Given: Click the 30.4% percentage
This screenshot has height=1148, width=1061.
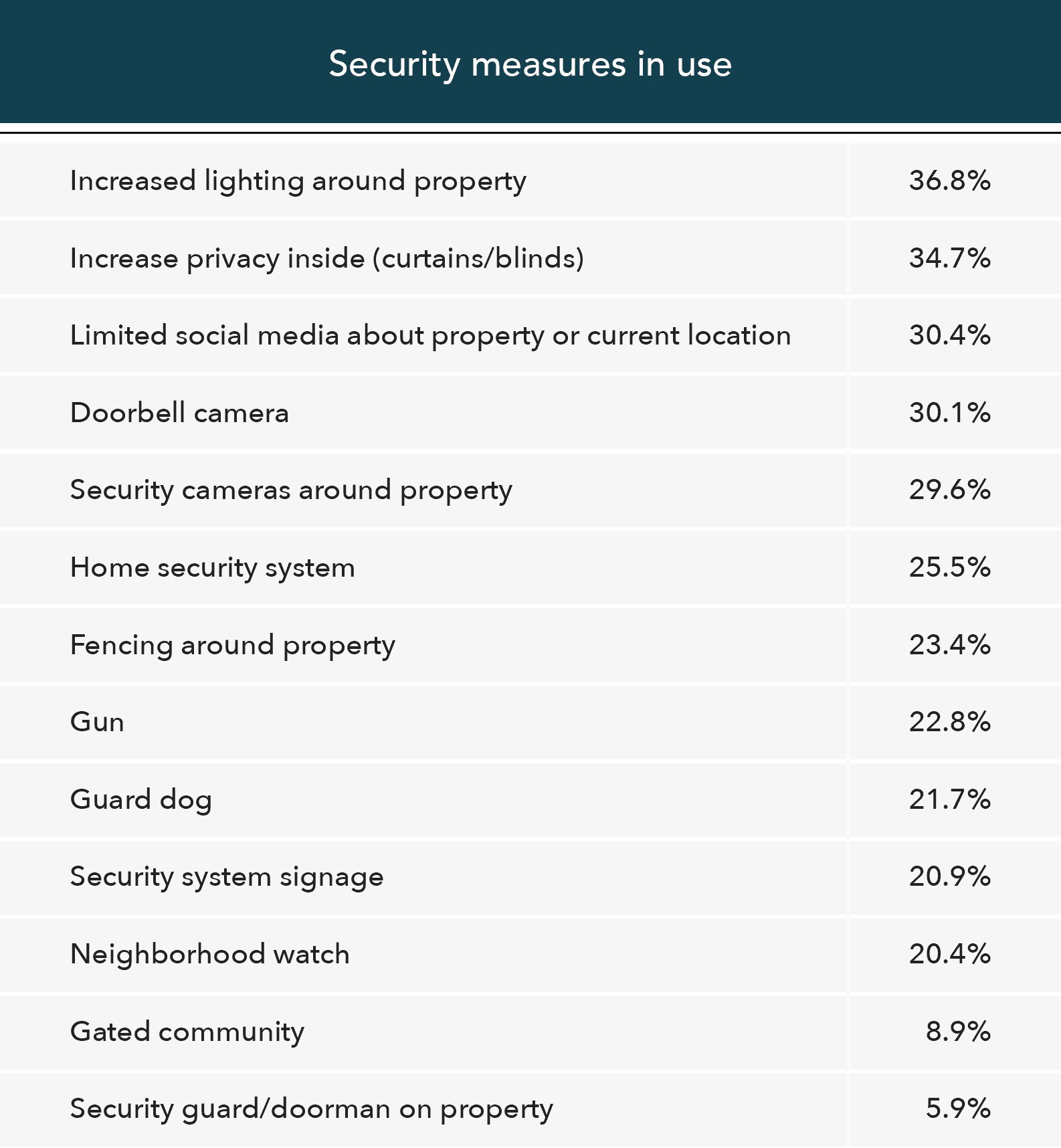Looking at the screenshot, I should tap(949, 335).
